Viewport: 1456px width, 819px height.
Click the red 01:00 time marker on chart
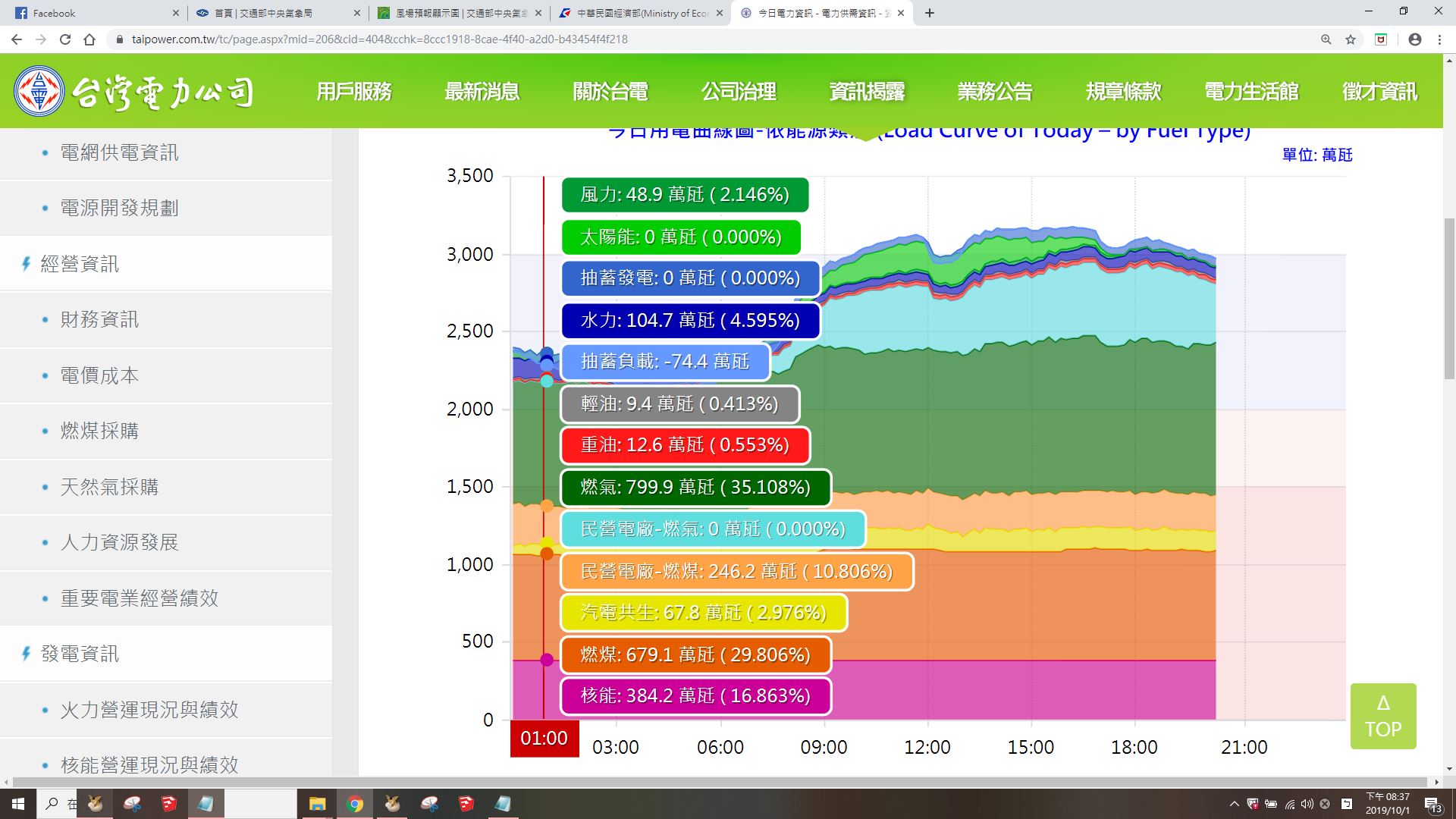pos(544,738)
